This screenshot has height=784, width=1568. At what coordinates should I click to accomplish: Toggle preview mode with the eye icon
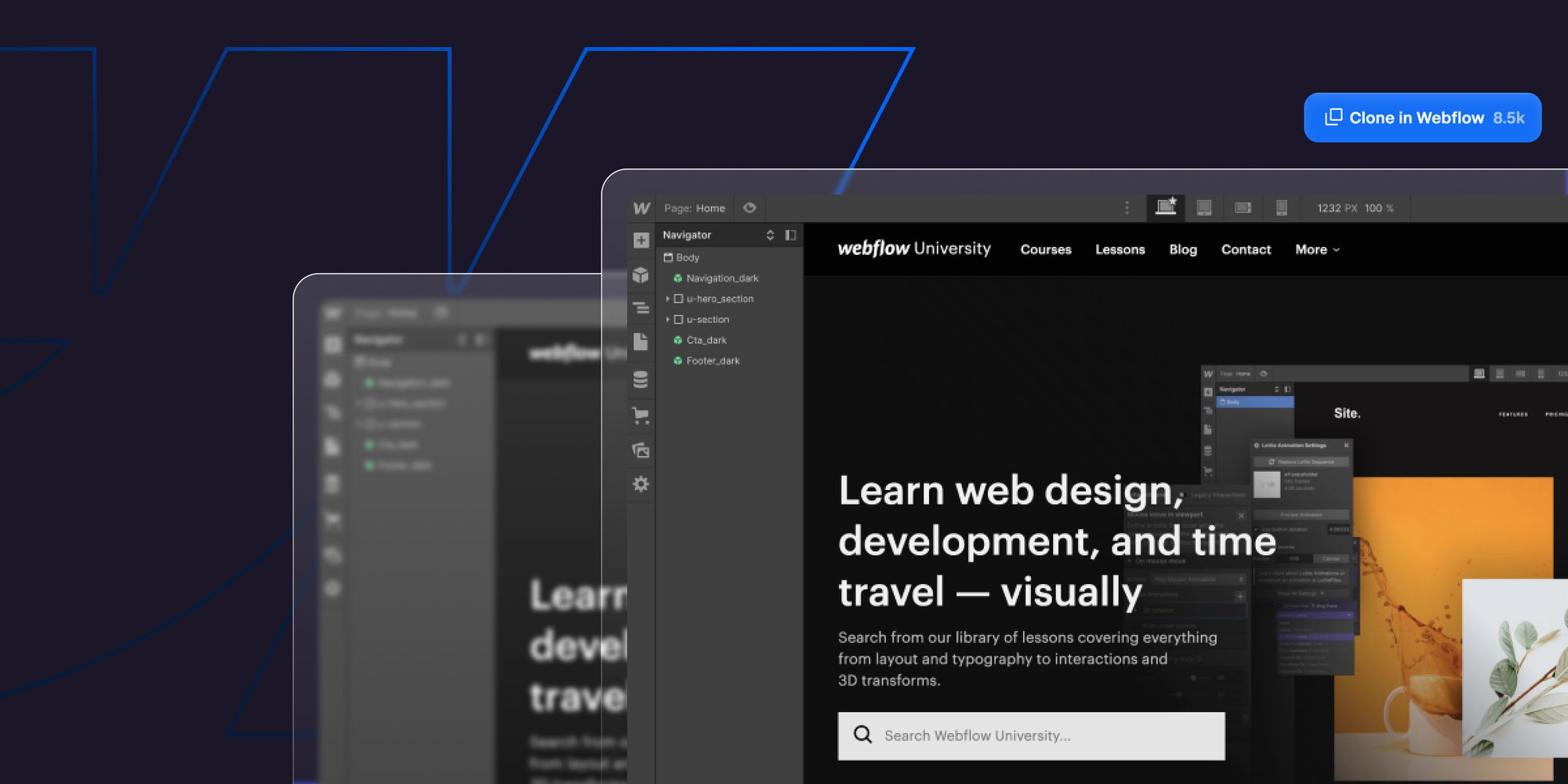[750, 208]
